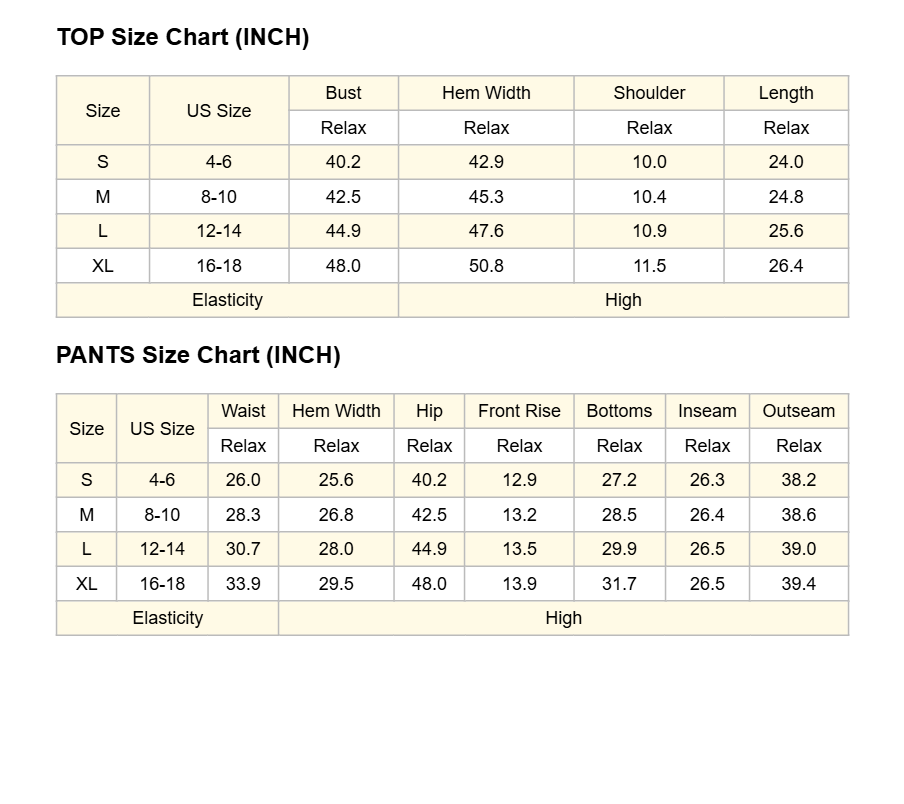Click the front rise value 13.5
904x804 pixels.
519,549
